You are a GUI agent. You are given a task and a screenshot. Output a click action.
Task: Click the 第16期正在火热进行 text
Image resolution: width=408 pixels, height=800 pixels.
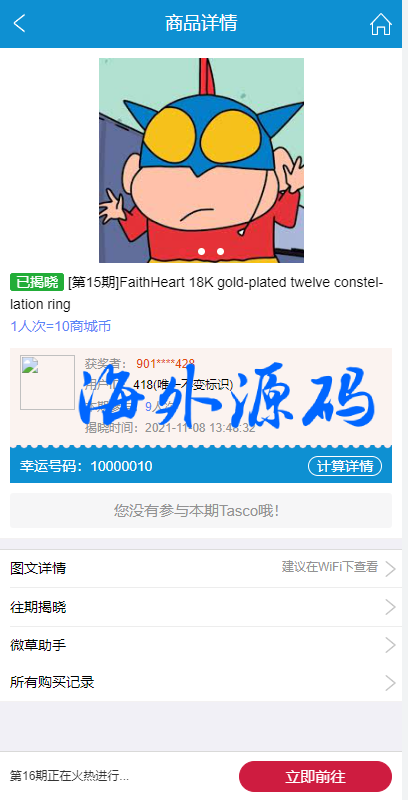pos(69,777)
